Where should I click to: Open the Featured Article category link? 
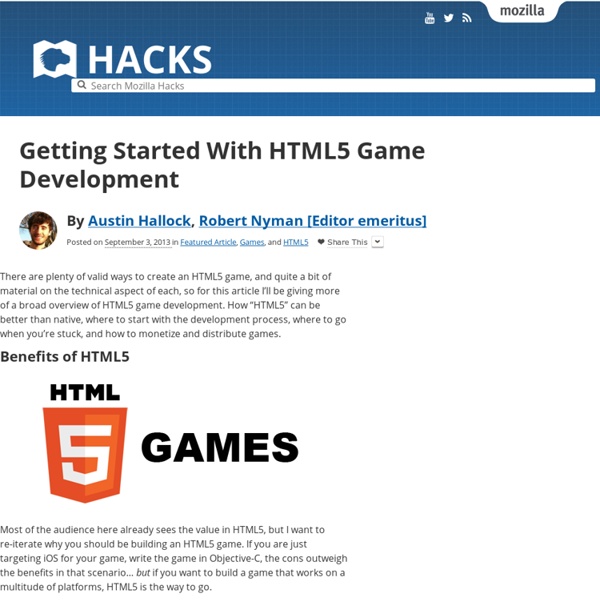point(208,242)
